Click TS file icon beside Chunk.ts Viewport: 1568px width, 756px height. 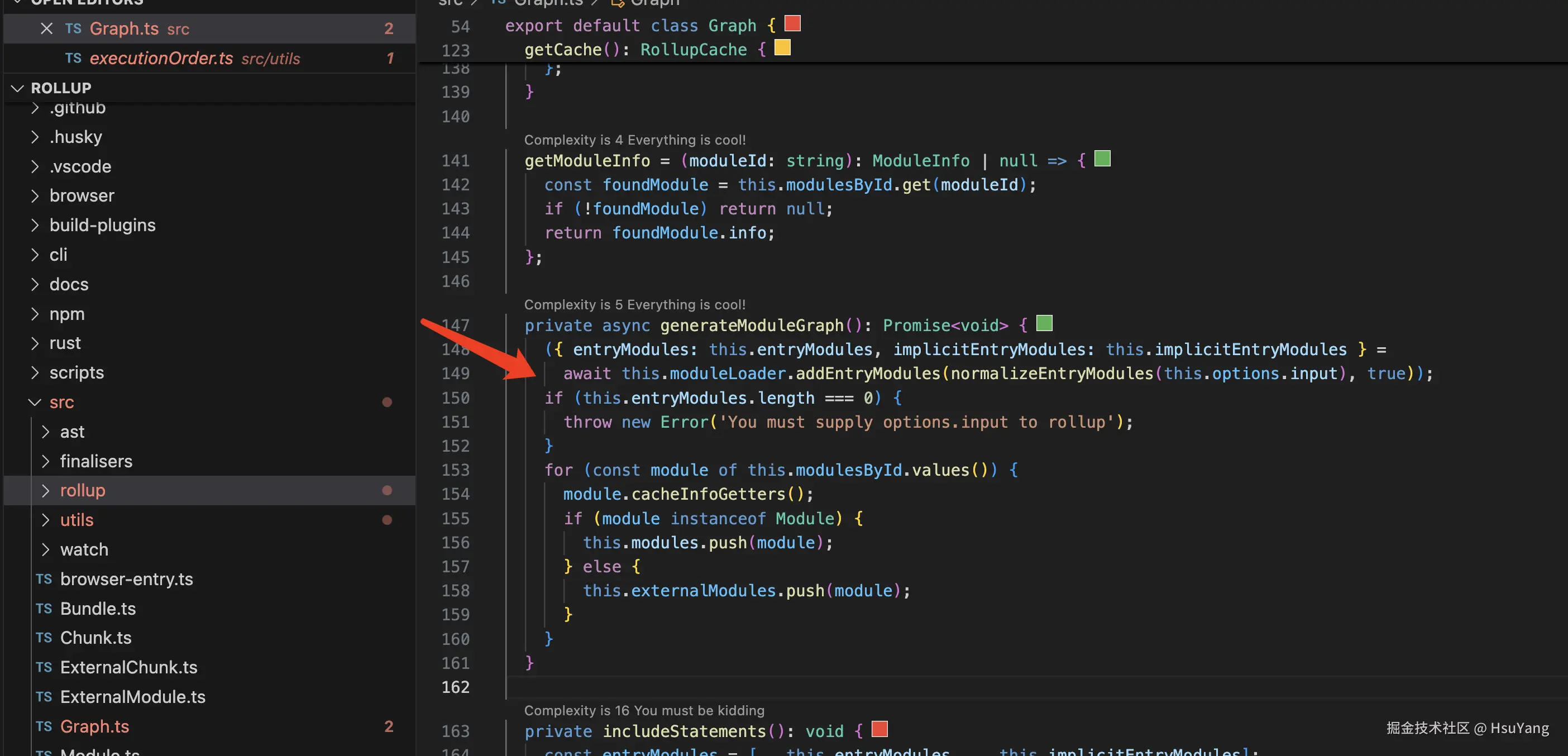coord(44,637)
